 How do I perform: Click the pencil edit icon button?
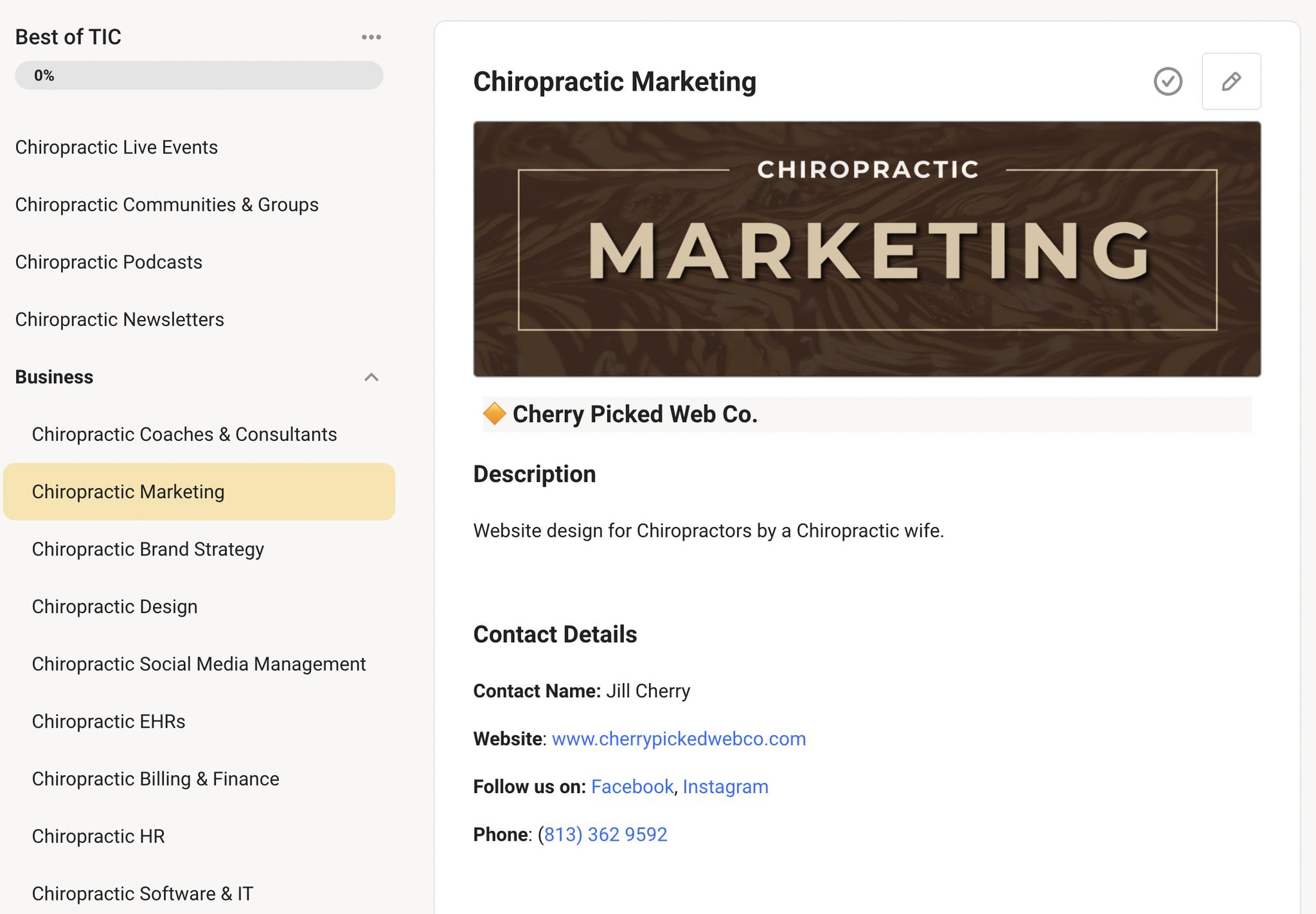[x=1231, y=82]
